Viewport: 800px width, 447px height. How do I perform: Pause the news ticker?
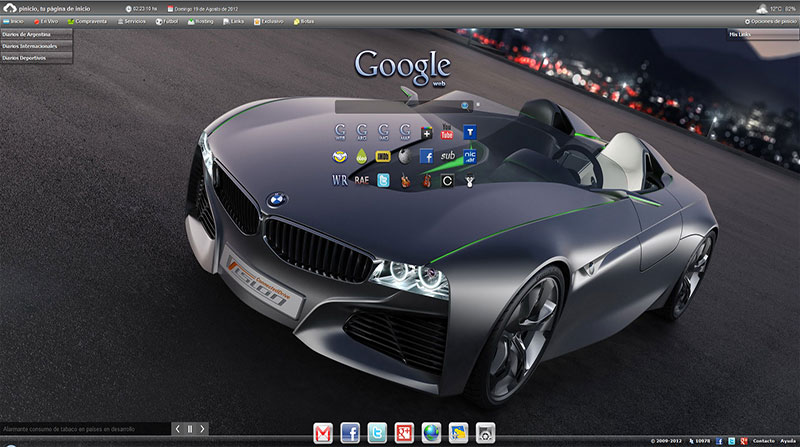(x=190, y=429)
